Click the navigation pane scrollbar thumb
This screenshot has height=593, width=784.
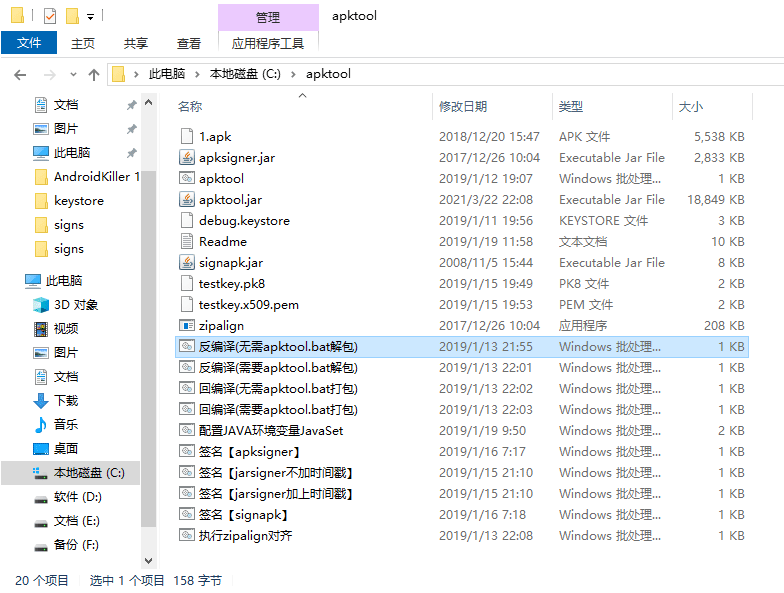coord(148,349)
